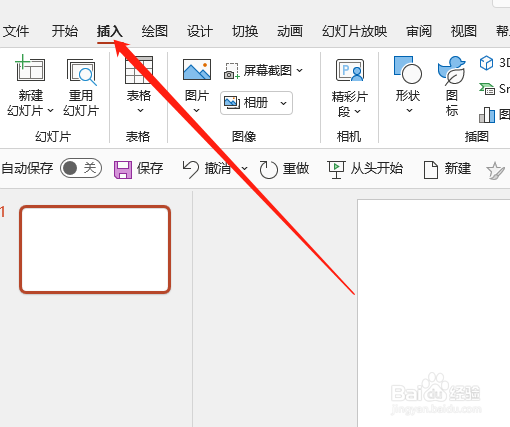Switch to the Home (开始) tab
Screen dimensions: 510x427
coord(65,31)
